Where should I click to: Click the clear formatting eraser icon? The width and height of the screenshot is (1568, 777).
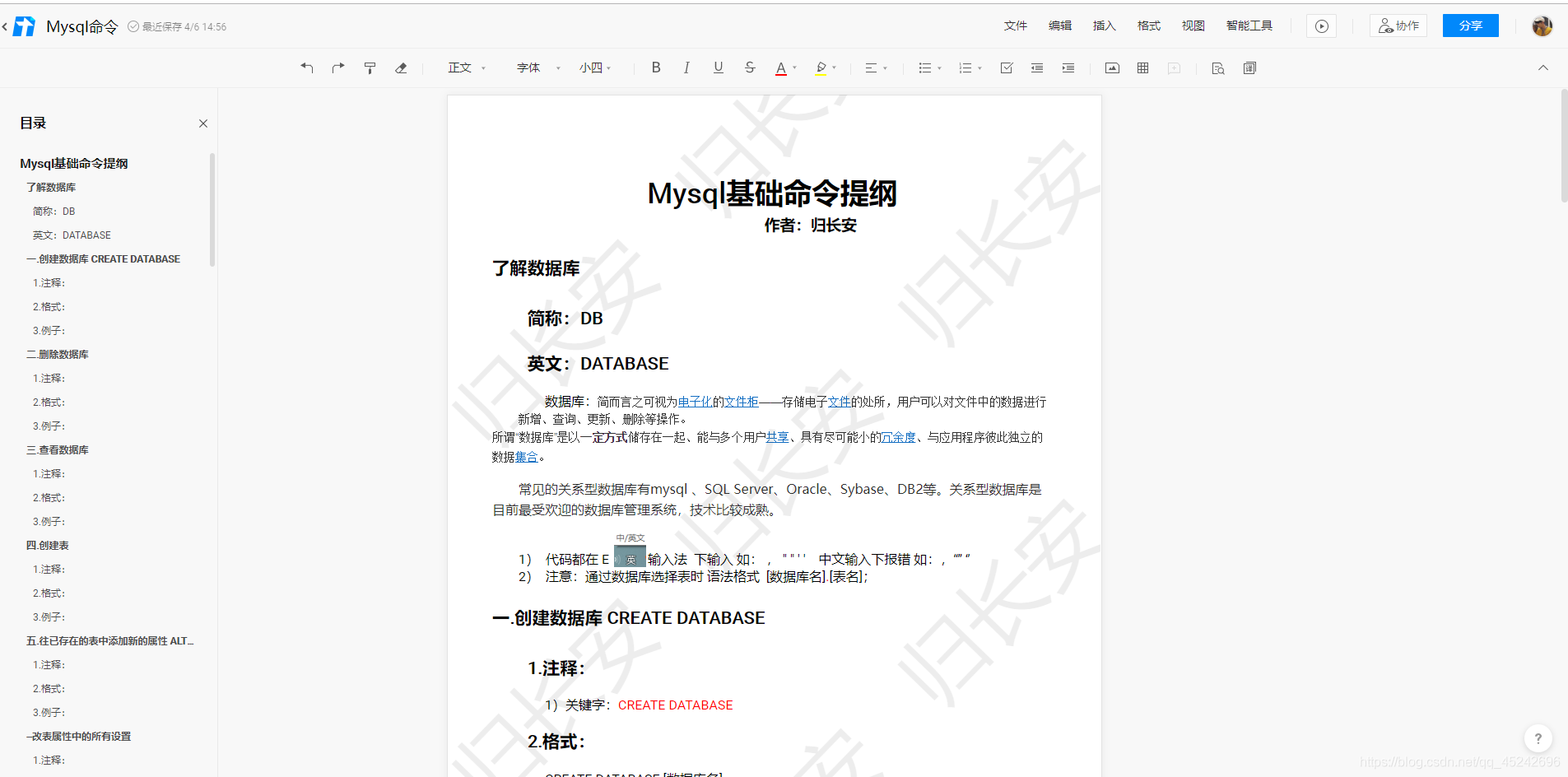pos(401,68)
